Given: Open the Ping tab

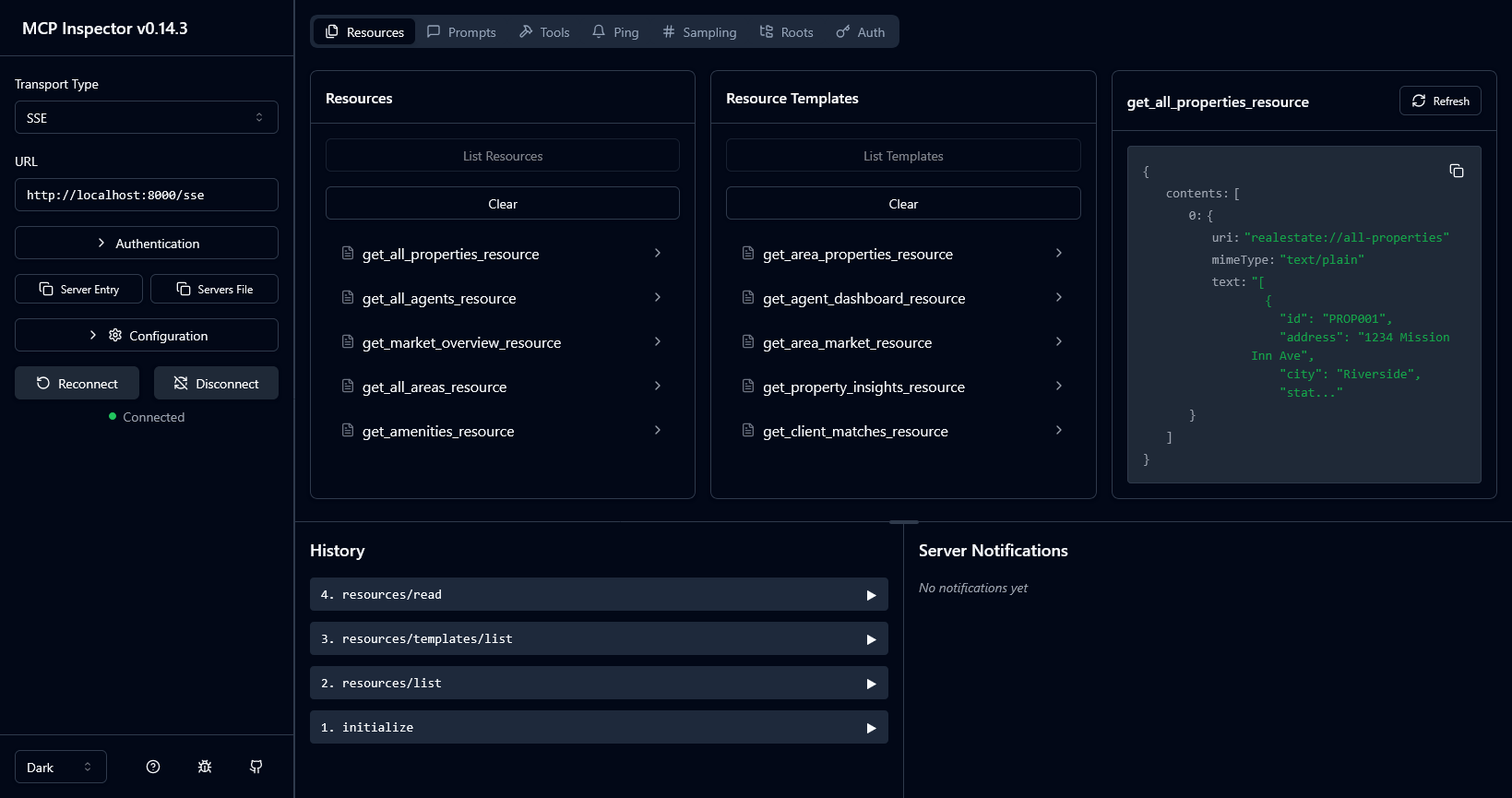Looking at the screenshot, I should [x=615, y=32].
